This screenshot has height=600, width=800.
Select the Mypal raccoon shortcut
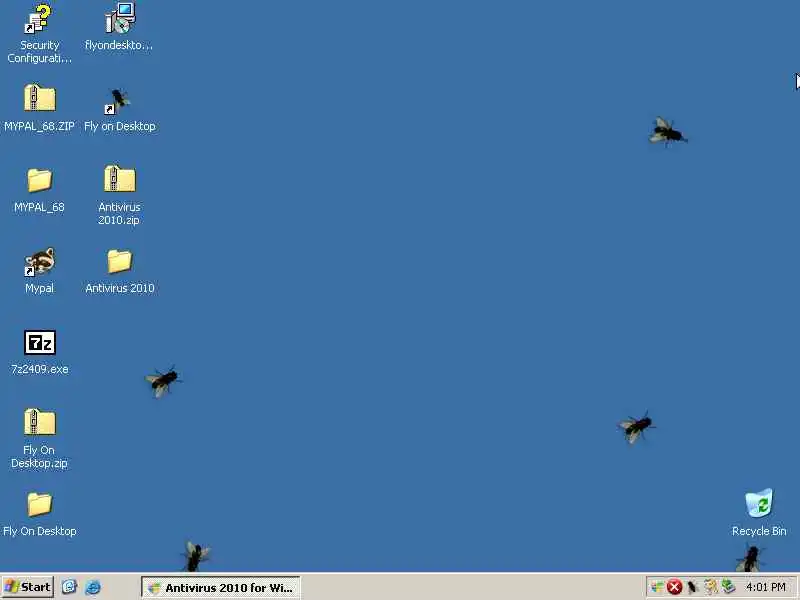click(x=39, y=271)
